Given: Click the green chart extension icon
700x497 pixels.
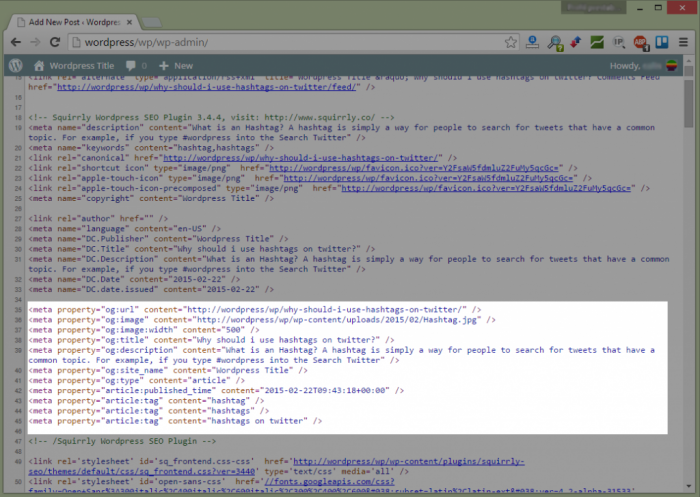Looking at the screenshot, I should (x=597, y=42).
